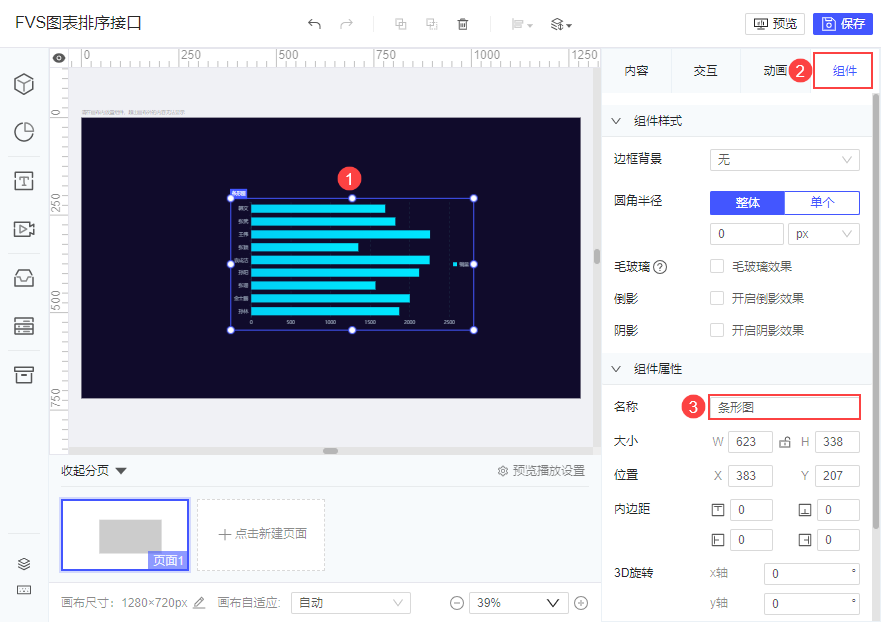Toggle the aspect ratio lock icon

pos(785,442)
